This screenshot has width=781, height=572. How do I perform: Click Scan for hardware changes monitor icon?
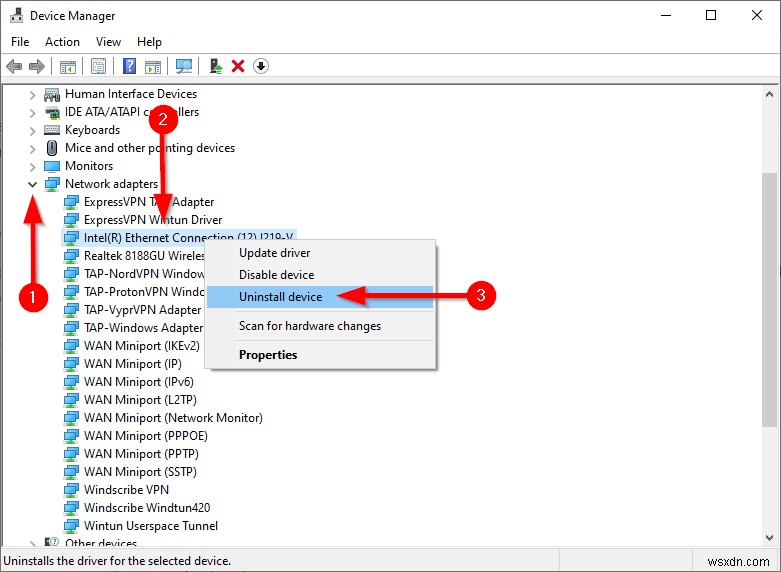point(184,66)
